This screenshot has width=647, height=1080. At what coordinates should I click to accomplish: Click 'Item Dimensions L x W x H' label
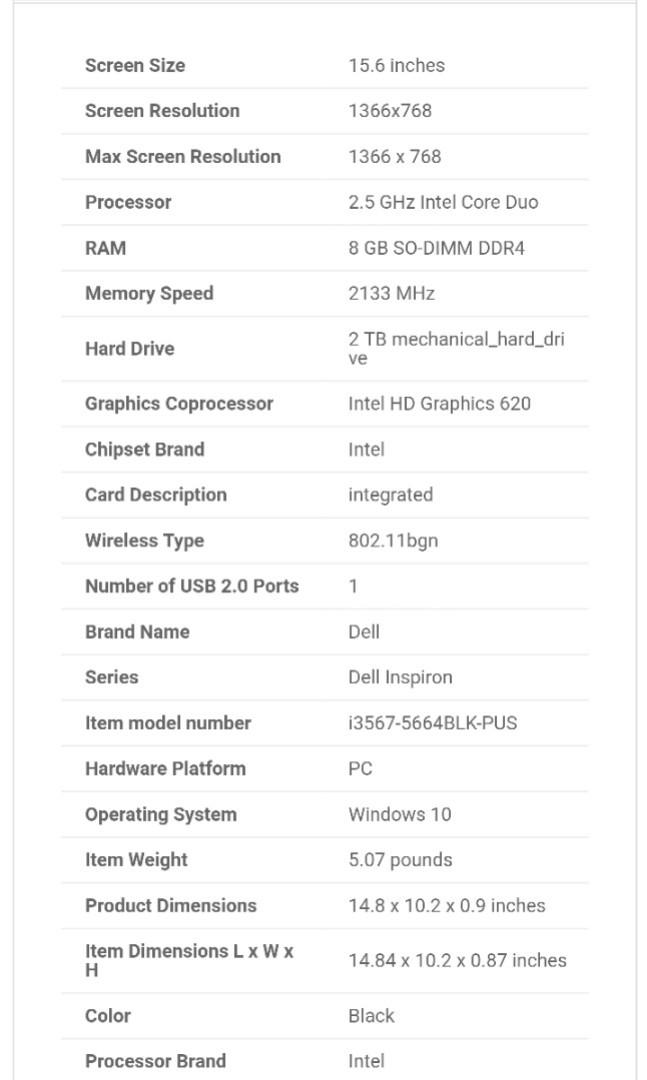(x=189, y=961)
